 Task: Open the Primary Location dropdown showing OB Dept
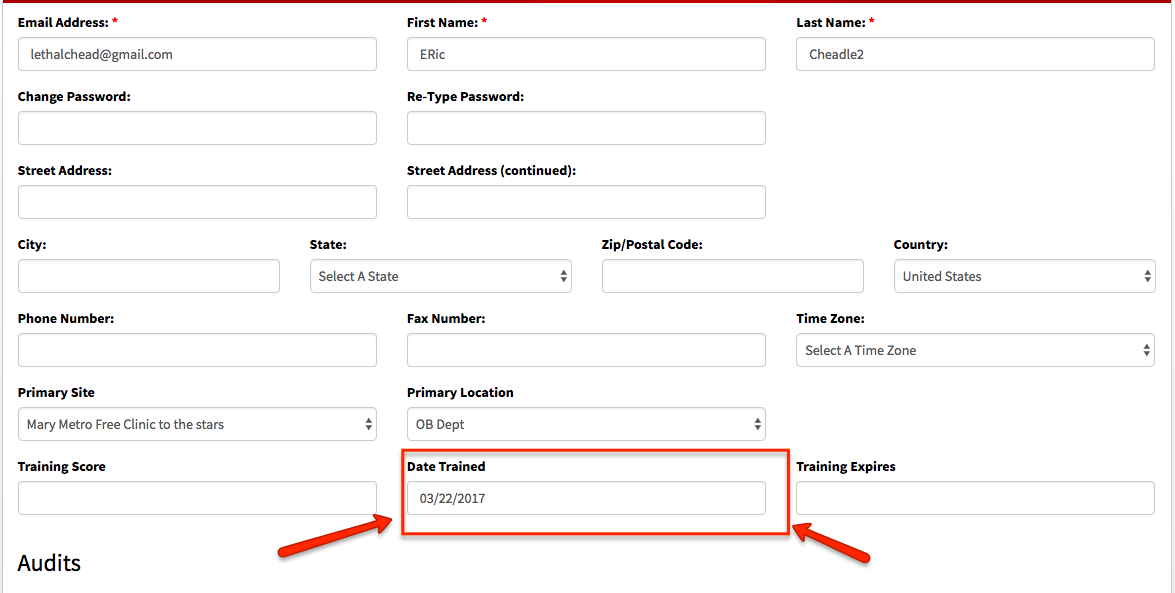click(x=586, y=424)
